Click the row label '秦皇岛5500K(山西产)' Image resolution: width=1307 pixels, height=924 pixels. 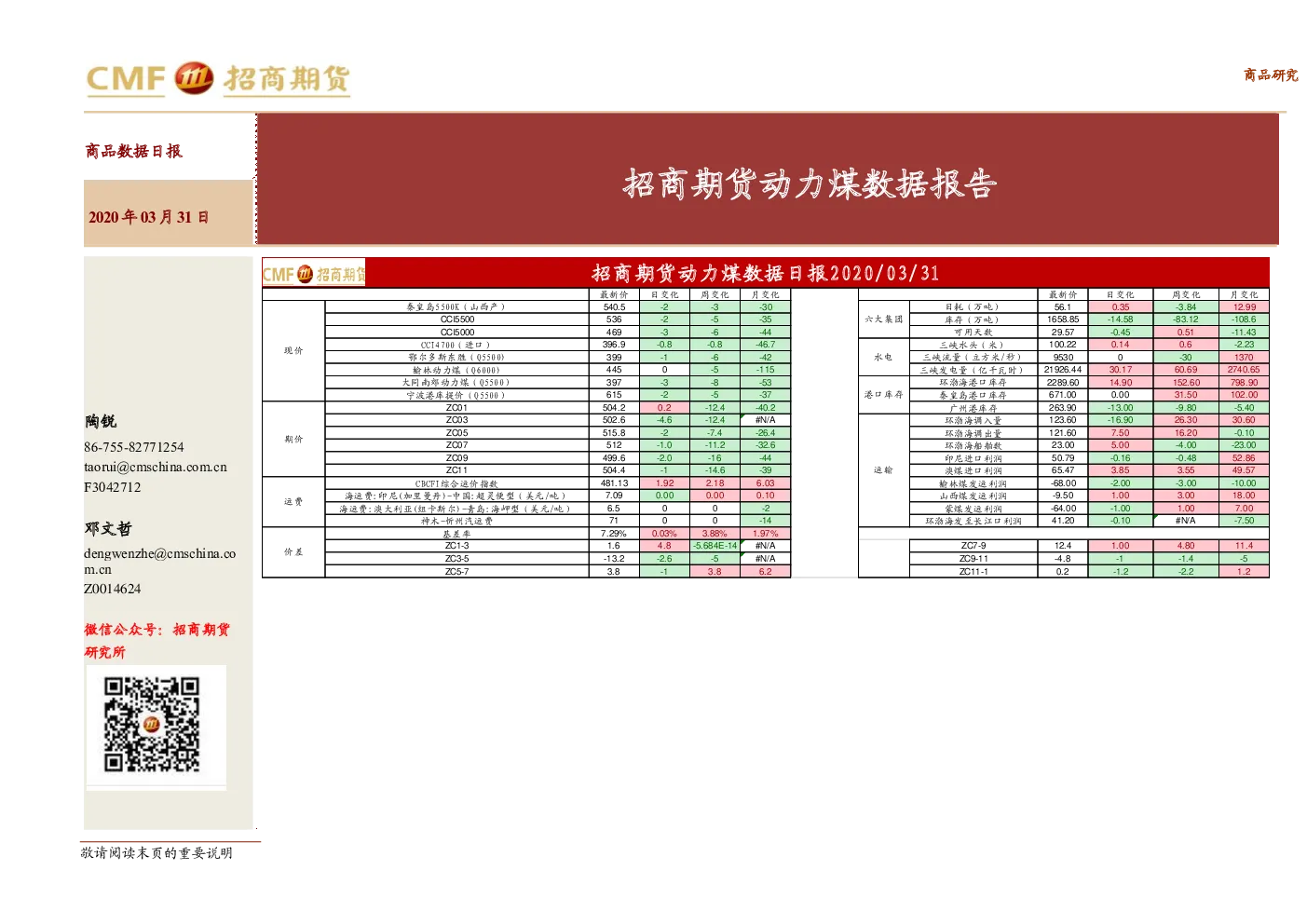[x=456, y=306]
